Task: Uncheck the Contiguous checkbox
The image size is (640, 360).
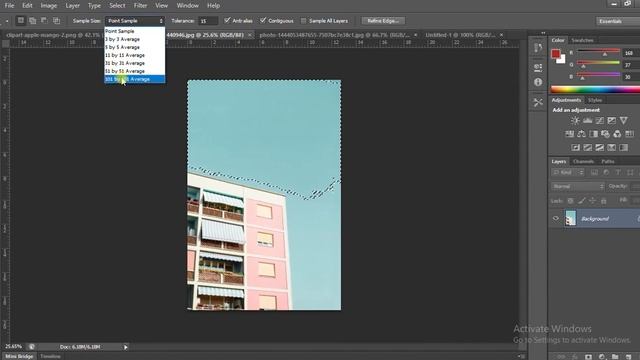Action: coord(263,20)
